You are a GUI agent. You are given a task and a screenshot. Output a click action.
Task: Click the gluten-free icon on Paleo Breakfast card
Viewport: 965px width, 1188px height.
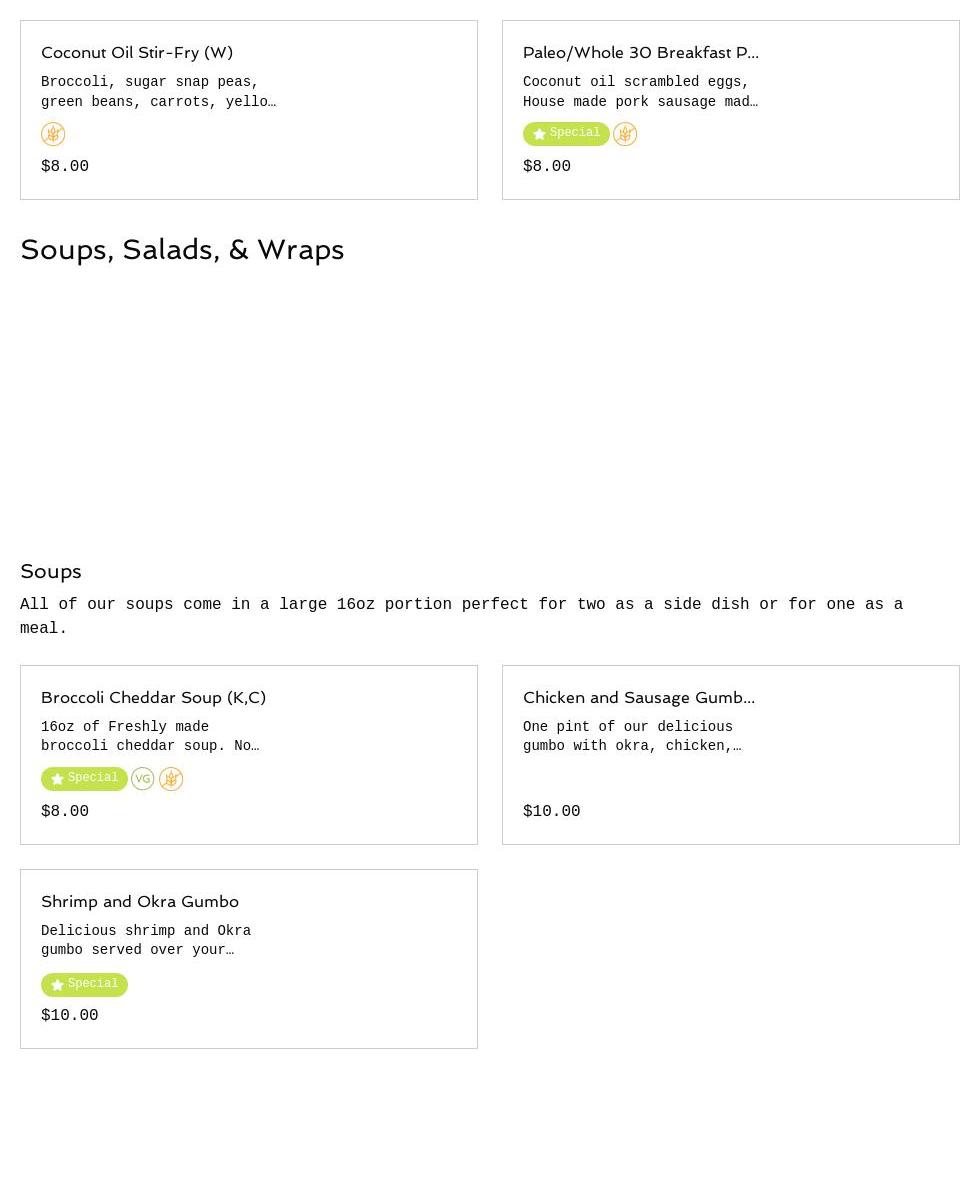(x=625, y=134)
